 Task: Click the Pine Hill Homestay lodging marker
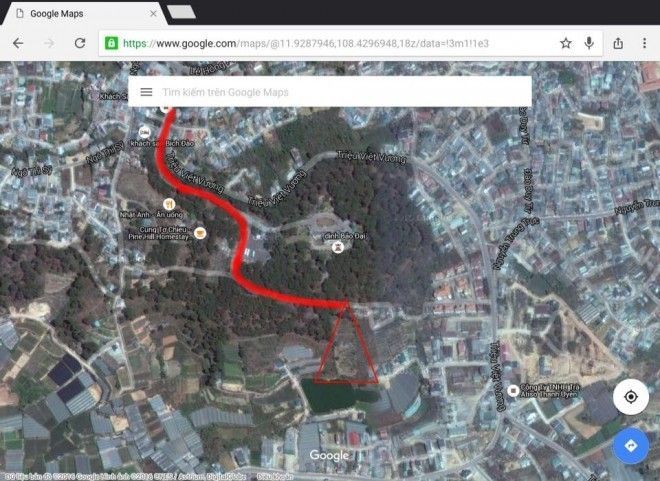coord(199,232)
